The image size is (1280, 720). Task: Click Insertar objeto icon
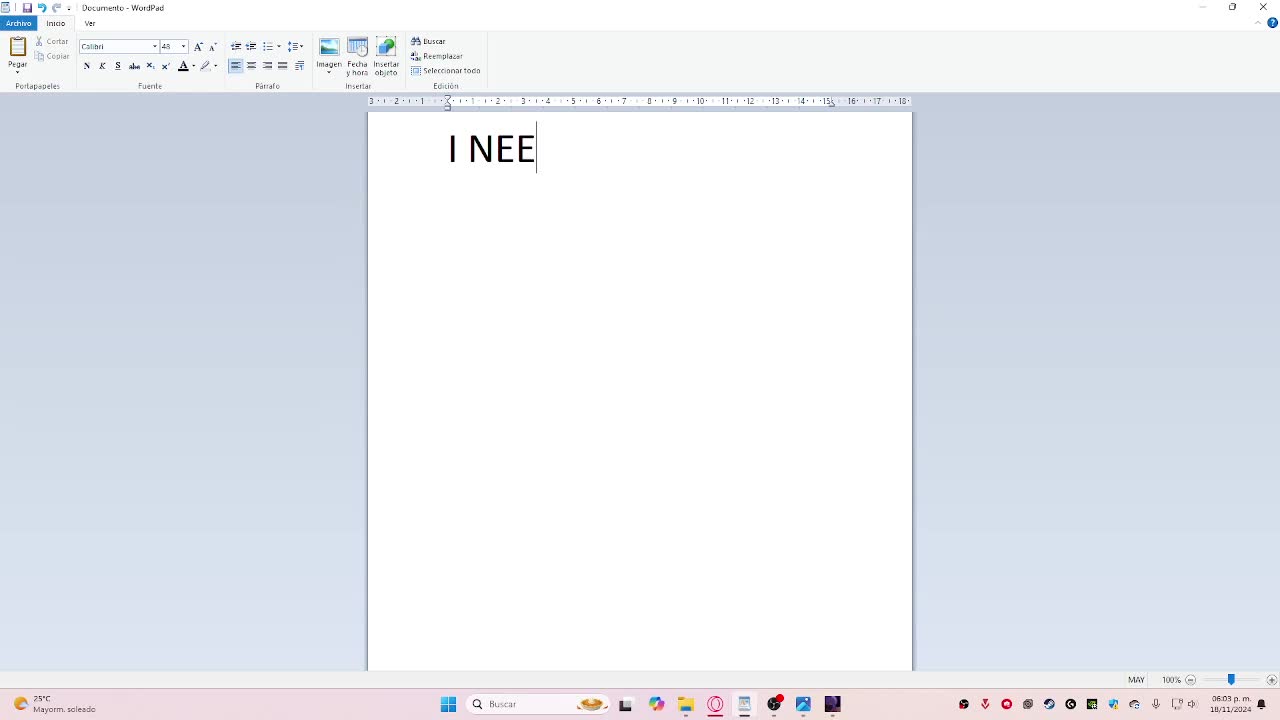tap(386, 48)
